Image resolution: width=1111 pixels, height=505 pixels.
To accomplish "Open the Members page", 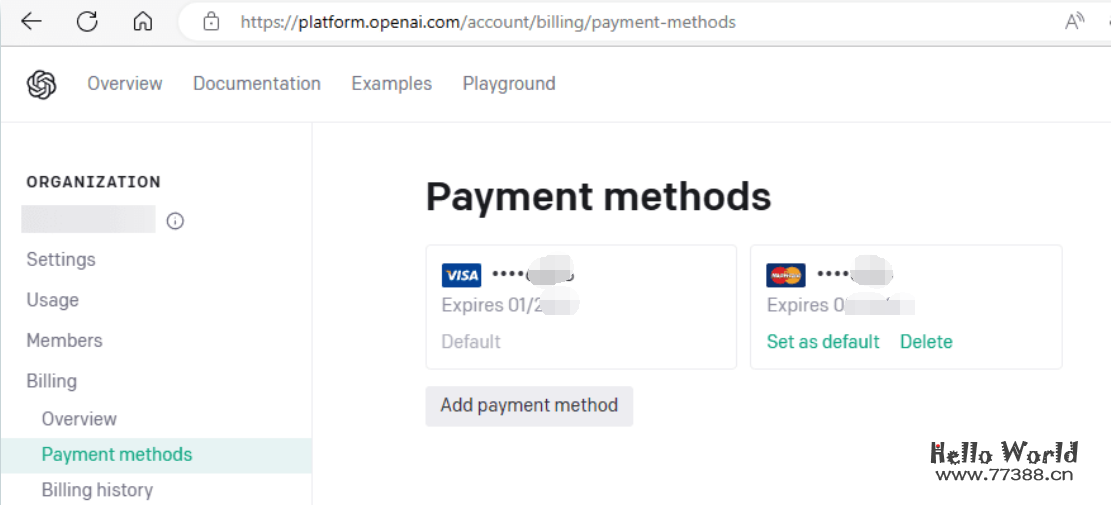I will (64, 341).
